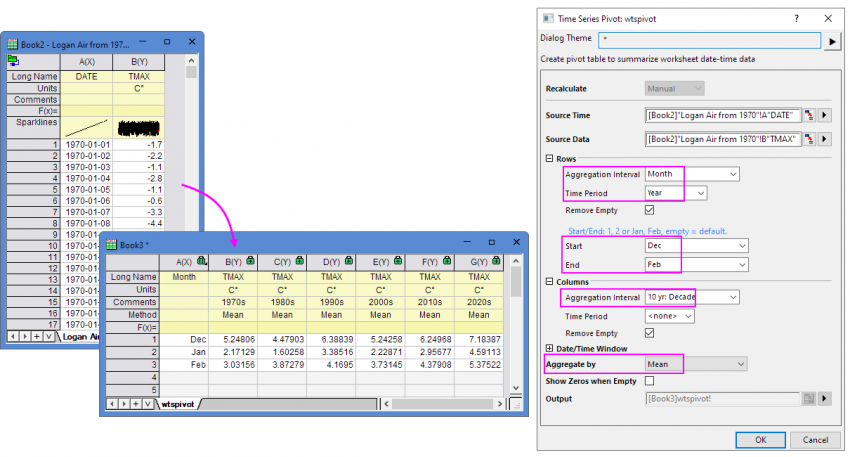Open the arrow menu beside Source Data
This screenshot has height=457, width=850.
pos(825,139)
